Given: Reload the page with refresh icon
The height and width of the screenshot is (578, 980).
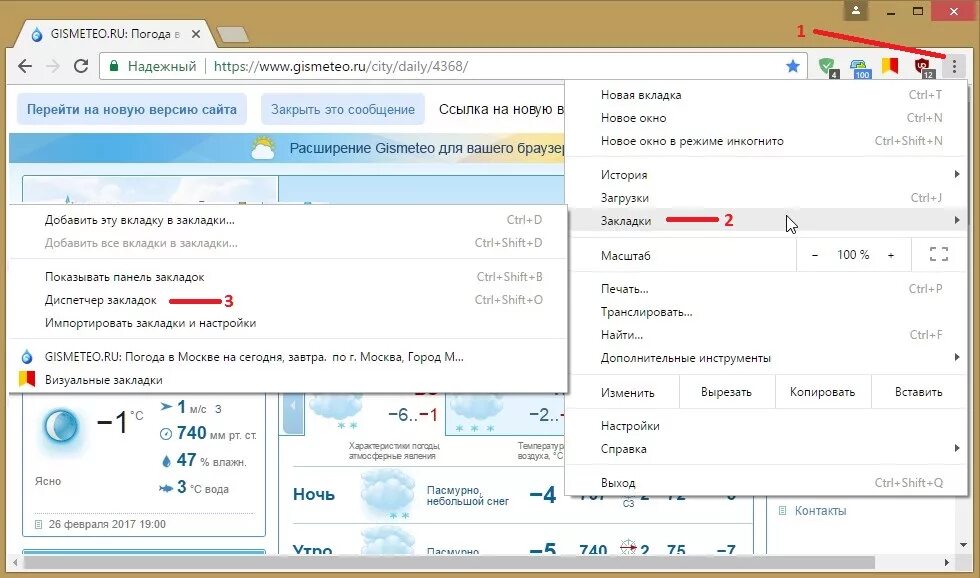Looking at the screenshot, I should coord(81,66).
